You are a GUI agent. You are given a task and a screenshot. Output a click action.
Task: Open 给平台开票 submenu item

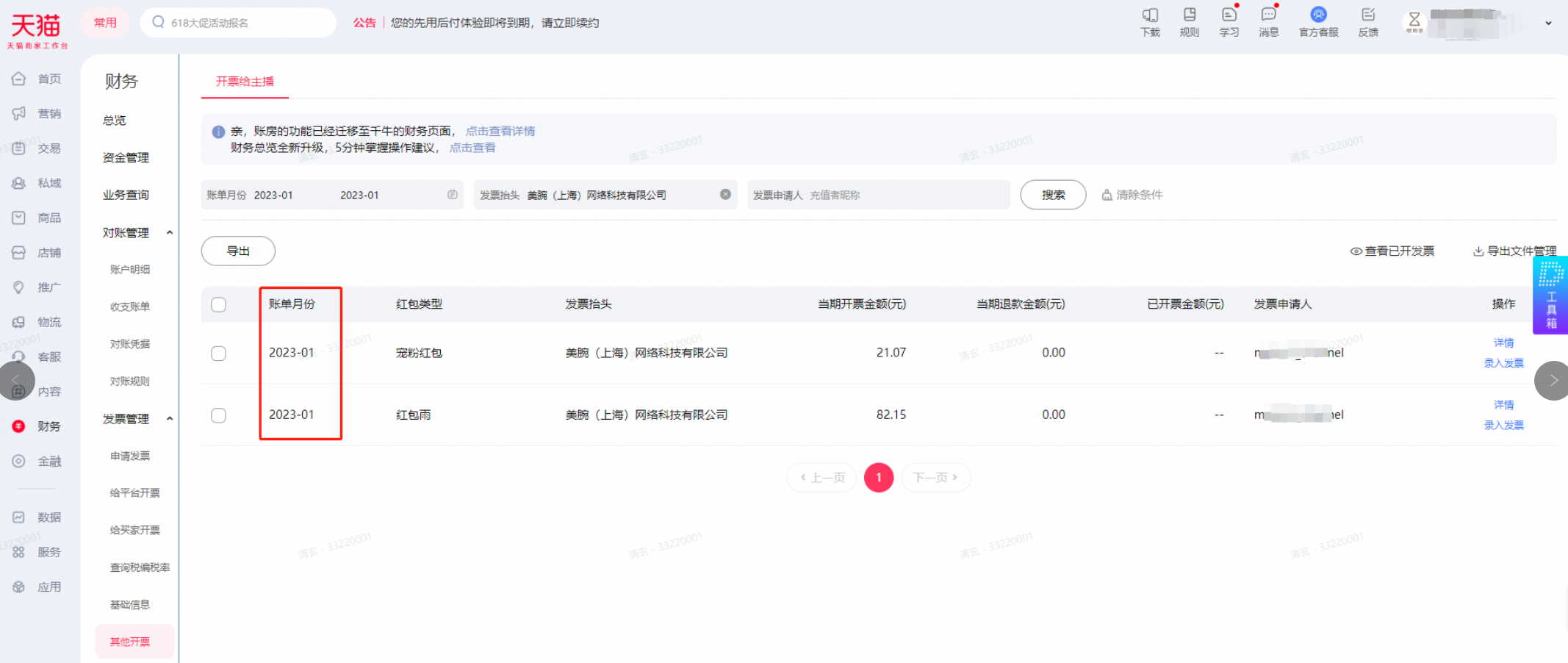tap(135, 493)
